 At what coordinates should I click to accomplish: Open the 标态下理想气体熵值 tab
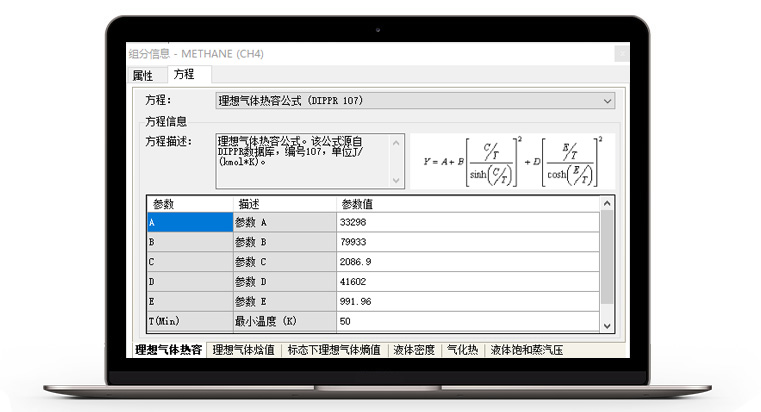point(334,350)
